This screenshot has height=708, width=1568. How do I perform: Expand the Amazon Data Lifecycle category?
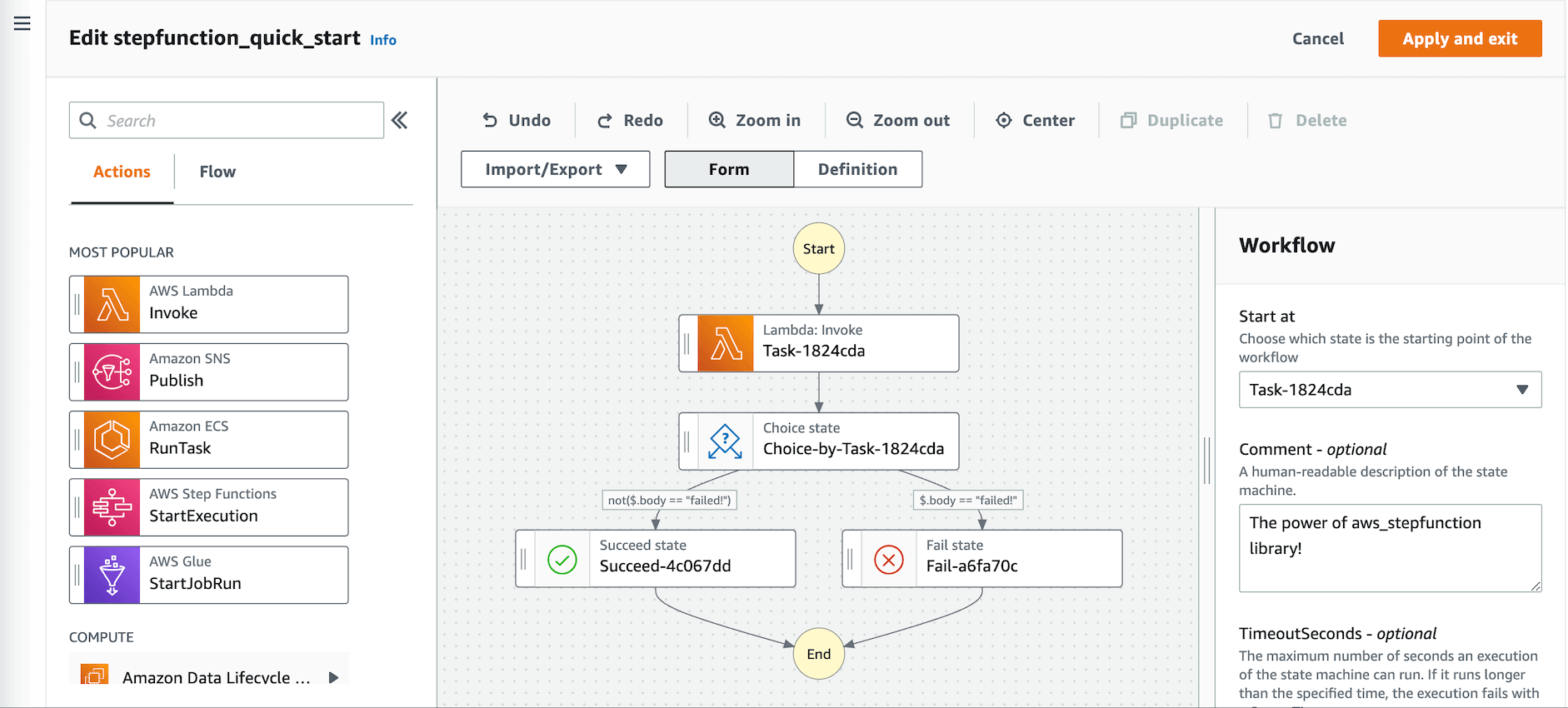click(333, 677)
